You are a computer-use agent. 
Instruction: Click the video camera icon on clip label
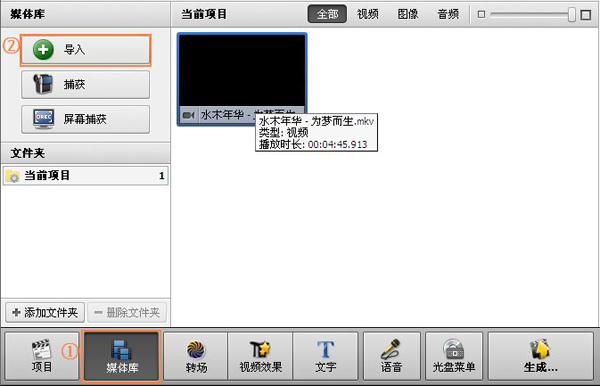pyautogui.click(x=188, y=115)
